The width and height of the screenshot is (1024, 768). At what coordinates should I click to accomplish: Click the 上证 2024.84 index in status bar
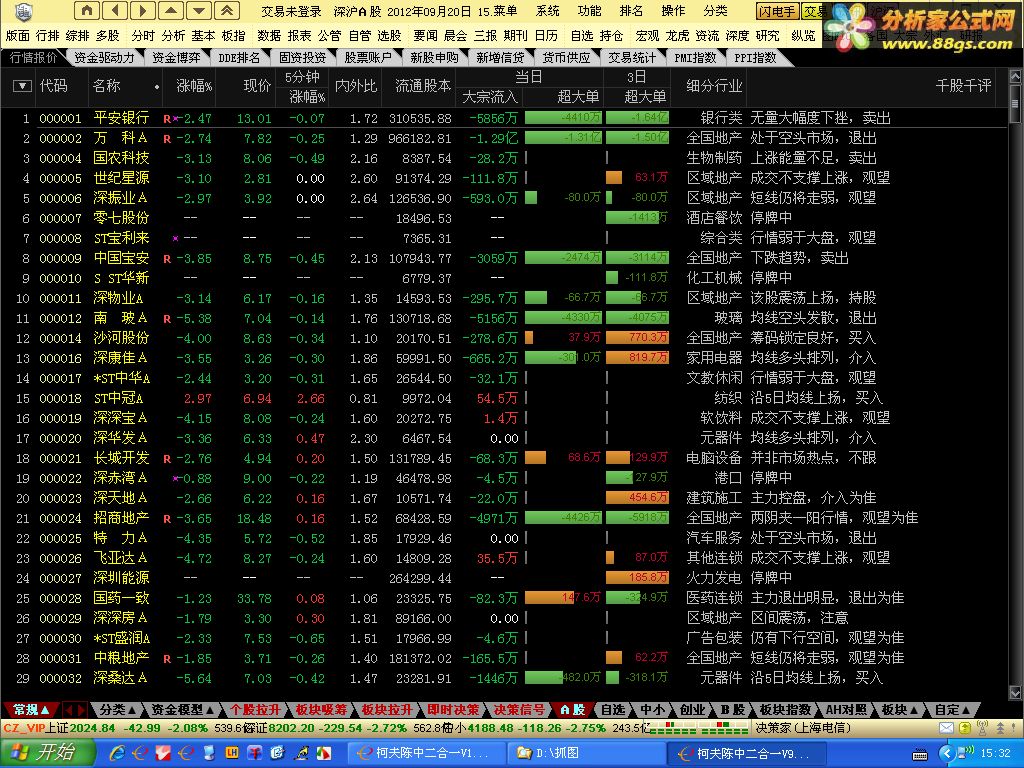coord(80,728)
